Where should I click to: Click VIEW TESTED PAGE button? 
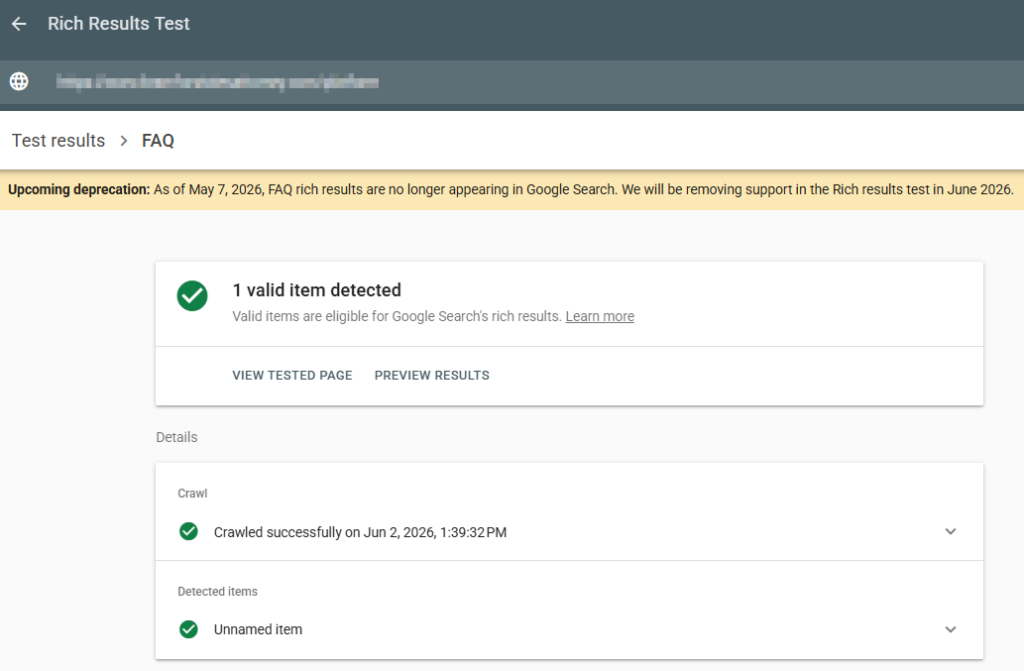(x=292, y=376)
